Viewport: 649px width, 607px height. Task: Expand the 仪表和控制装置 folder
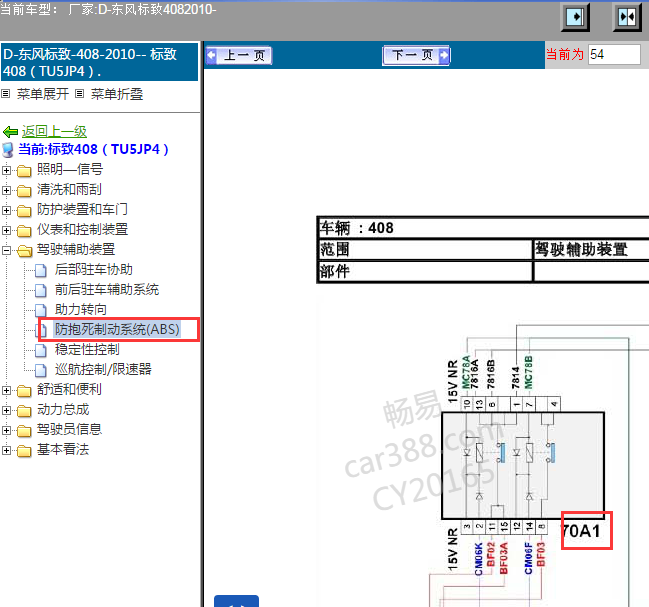(6, 230)
